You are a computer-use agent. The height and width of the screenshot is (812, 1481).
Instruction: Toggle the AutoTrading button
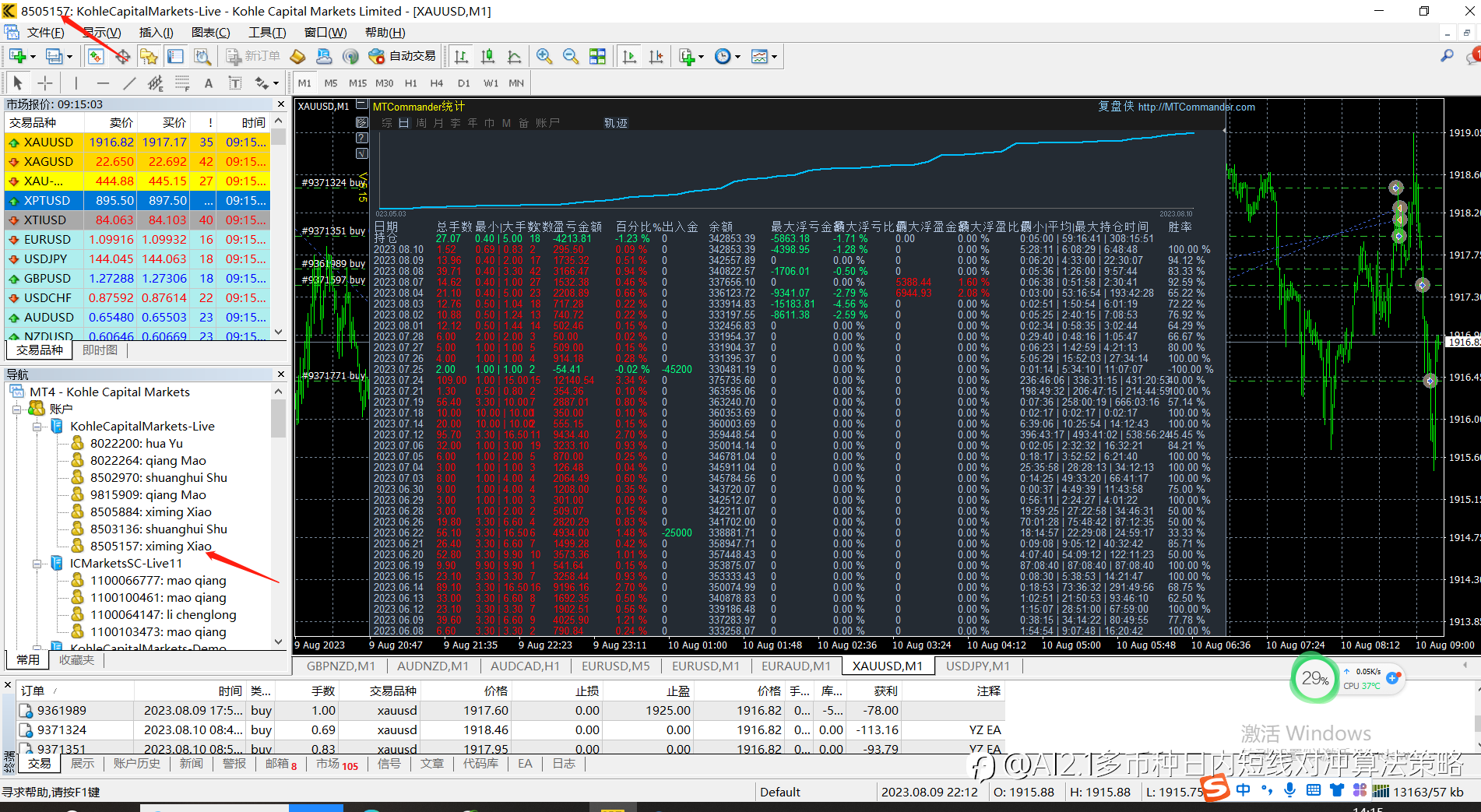click(x=403, y=56)
